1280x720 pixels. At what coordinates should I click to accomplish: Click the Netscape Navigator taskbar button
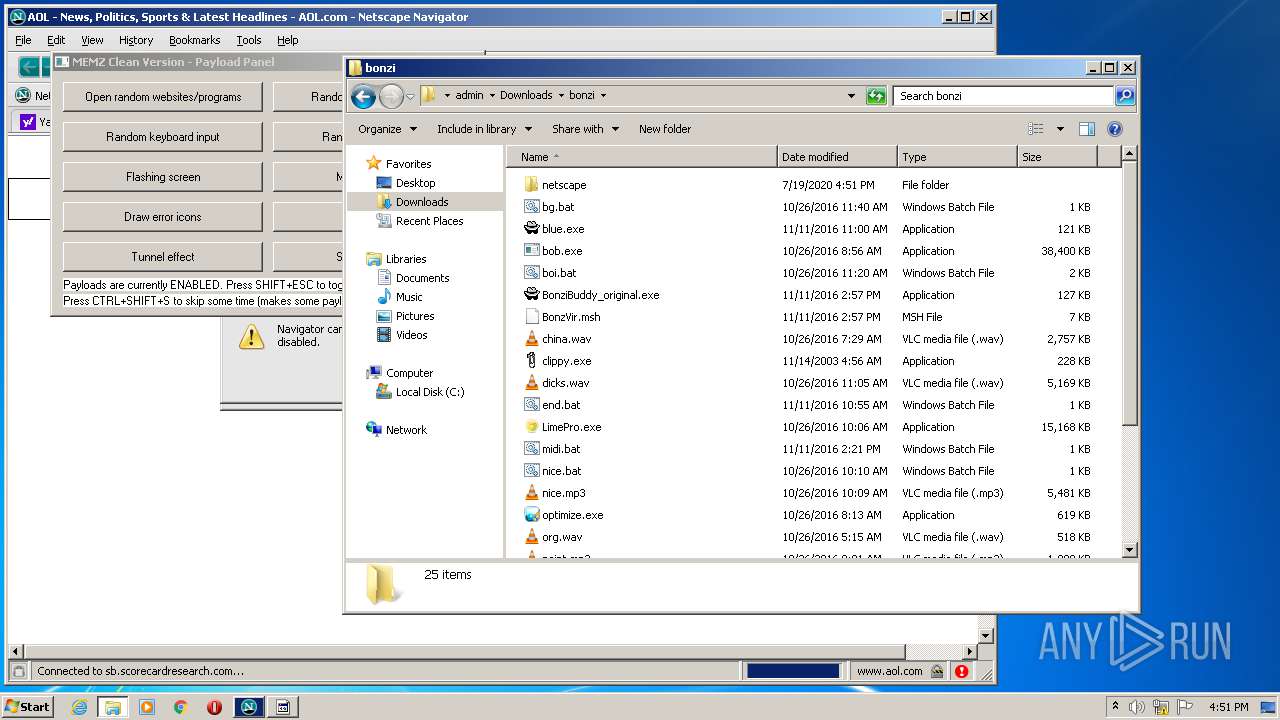pyautogui.click(x=249, y=707)
